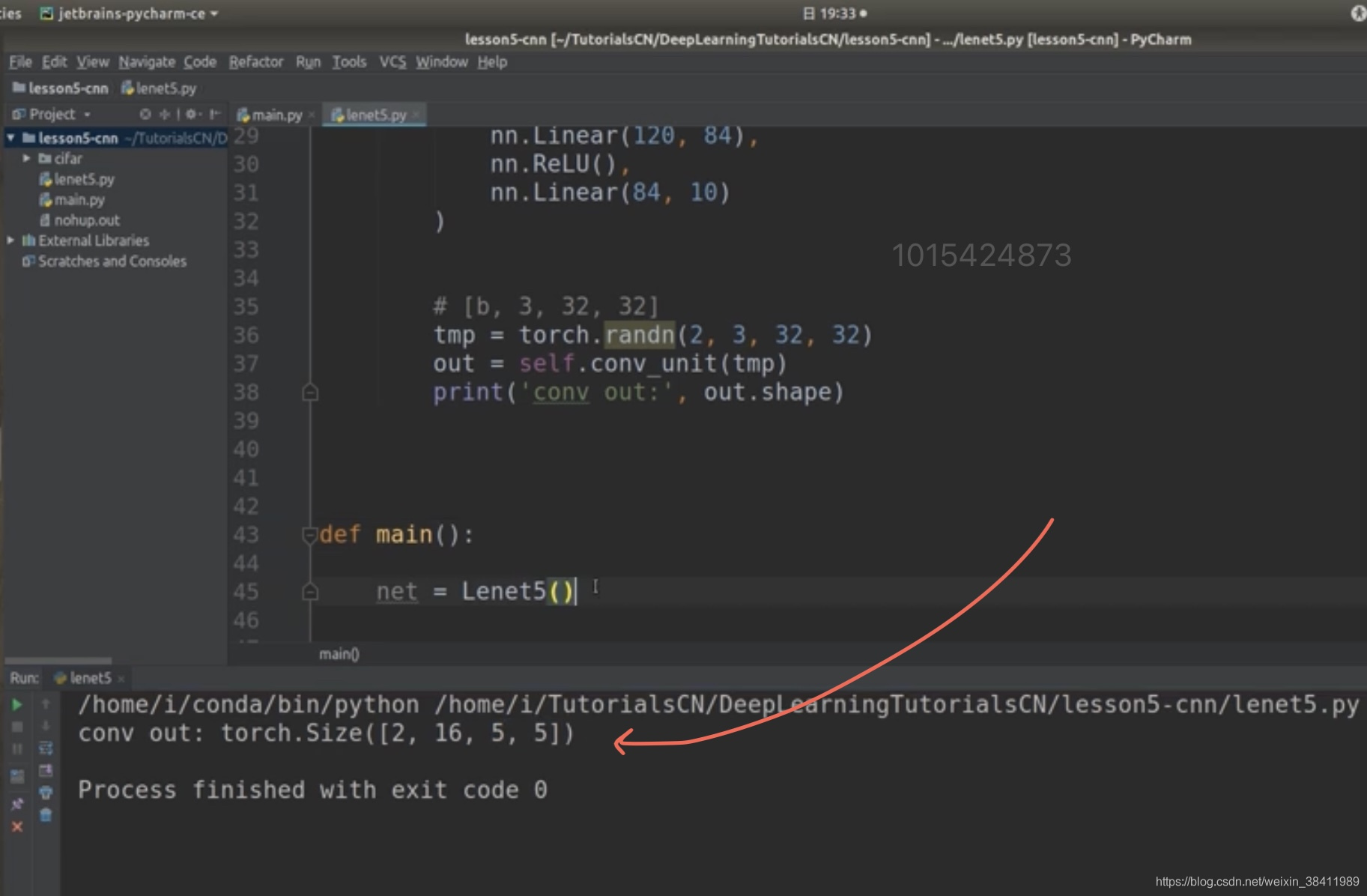Click the stop process square icon
The width and height of the screenshot is (1367, 896).
click(16, 727)
